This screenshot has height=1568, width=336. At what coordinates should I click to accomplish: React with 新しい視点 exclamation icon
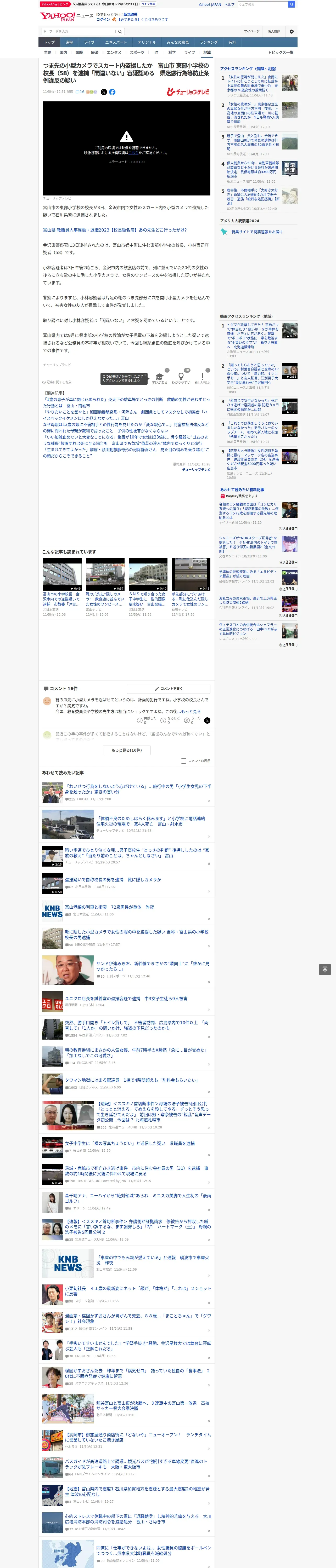[203, 376]
